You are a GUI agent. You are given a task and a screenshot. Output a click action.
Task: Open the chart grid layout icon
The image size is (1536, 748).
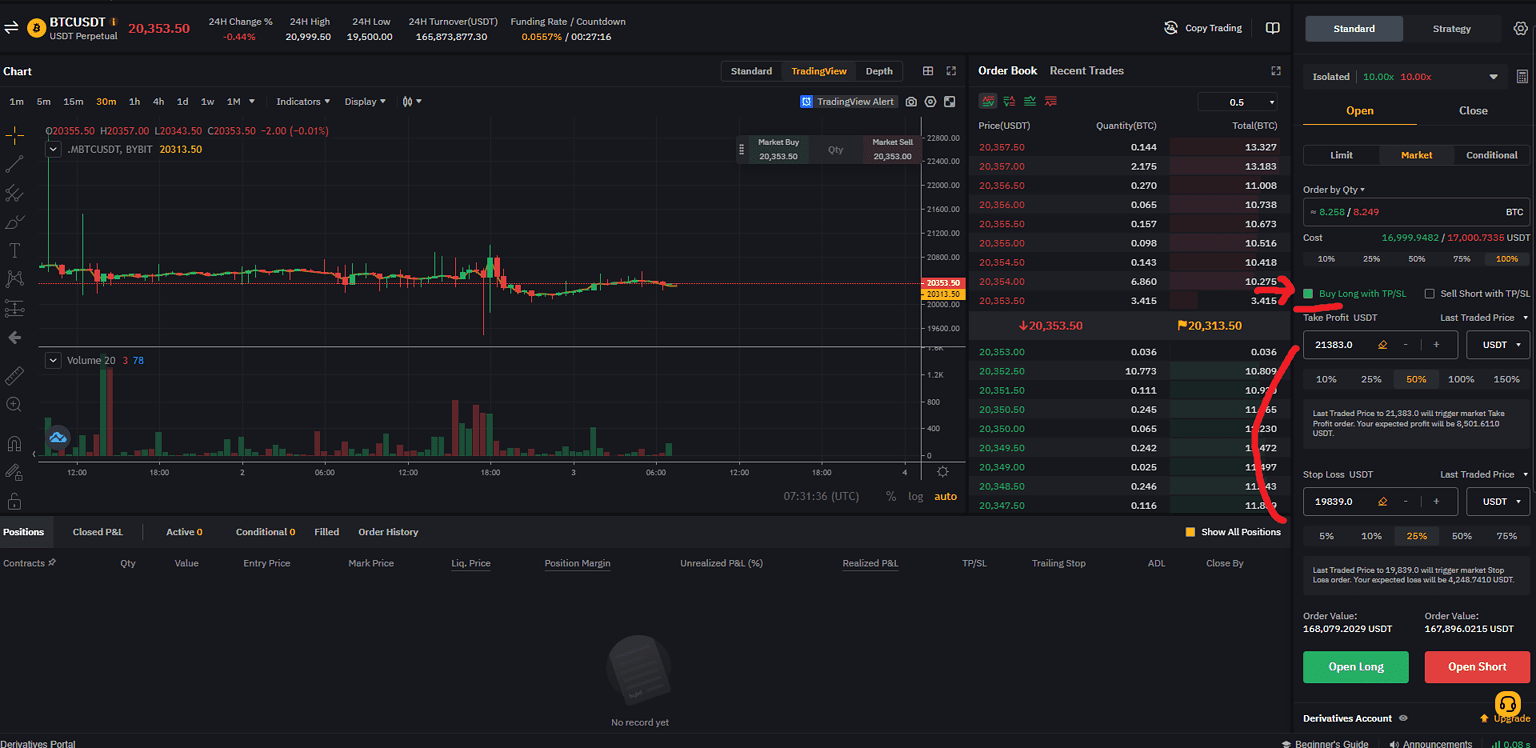tap(928, 71)
